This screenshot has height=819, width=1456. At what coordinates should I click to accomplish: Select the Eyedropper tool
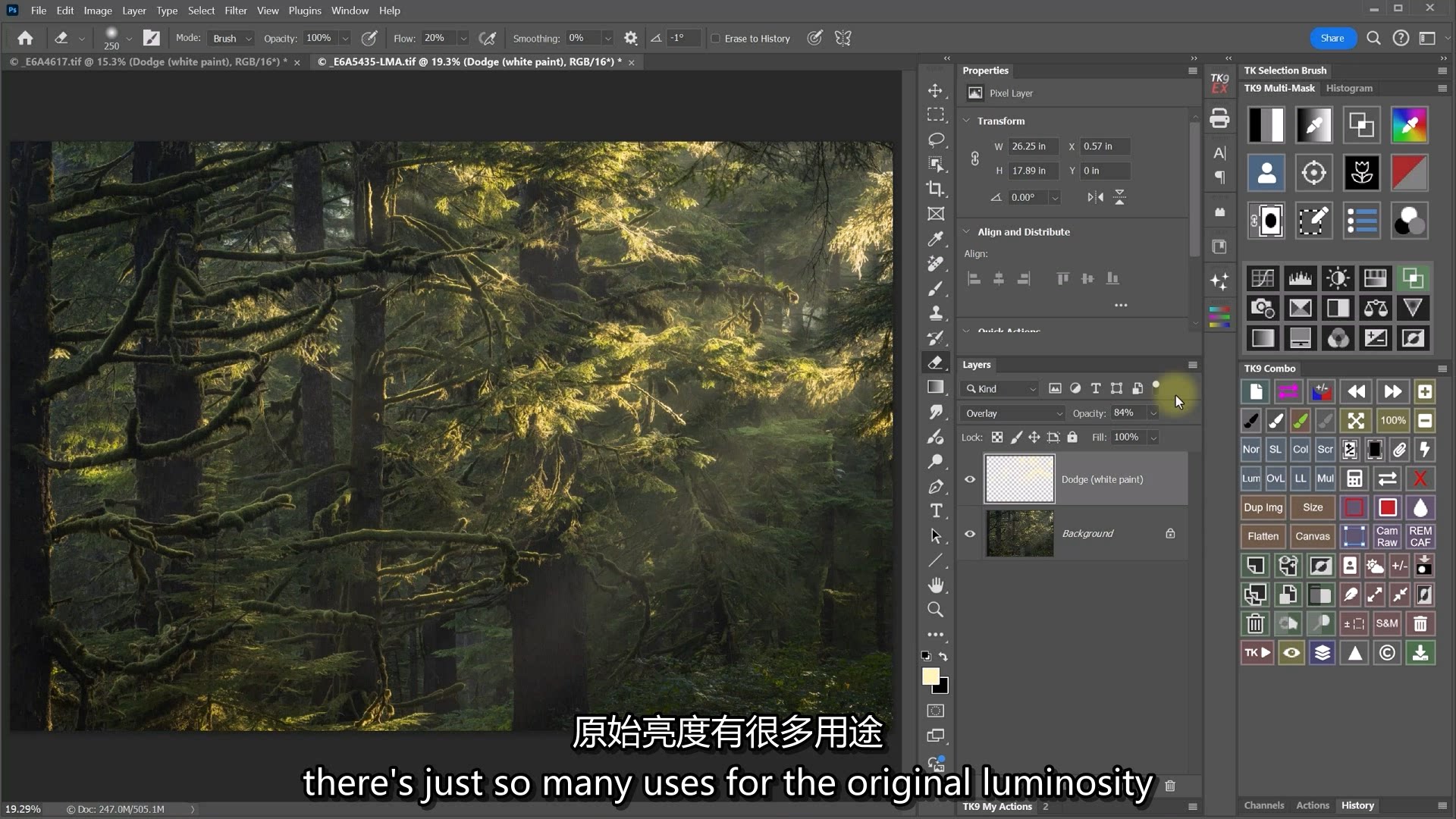coord(936,238)
